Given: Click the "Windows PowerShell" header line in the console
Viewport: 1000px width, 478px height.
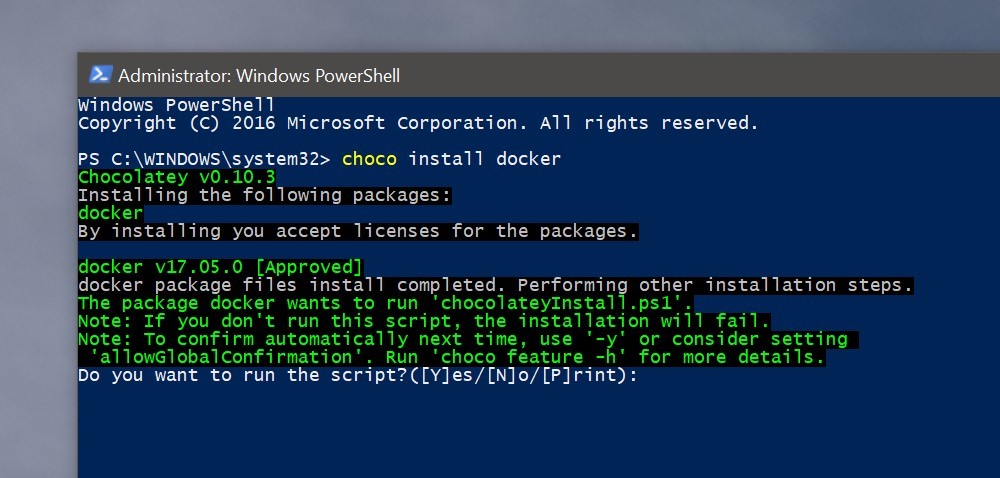Looking at the screenshot, I should click(x=176, y=105).
